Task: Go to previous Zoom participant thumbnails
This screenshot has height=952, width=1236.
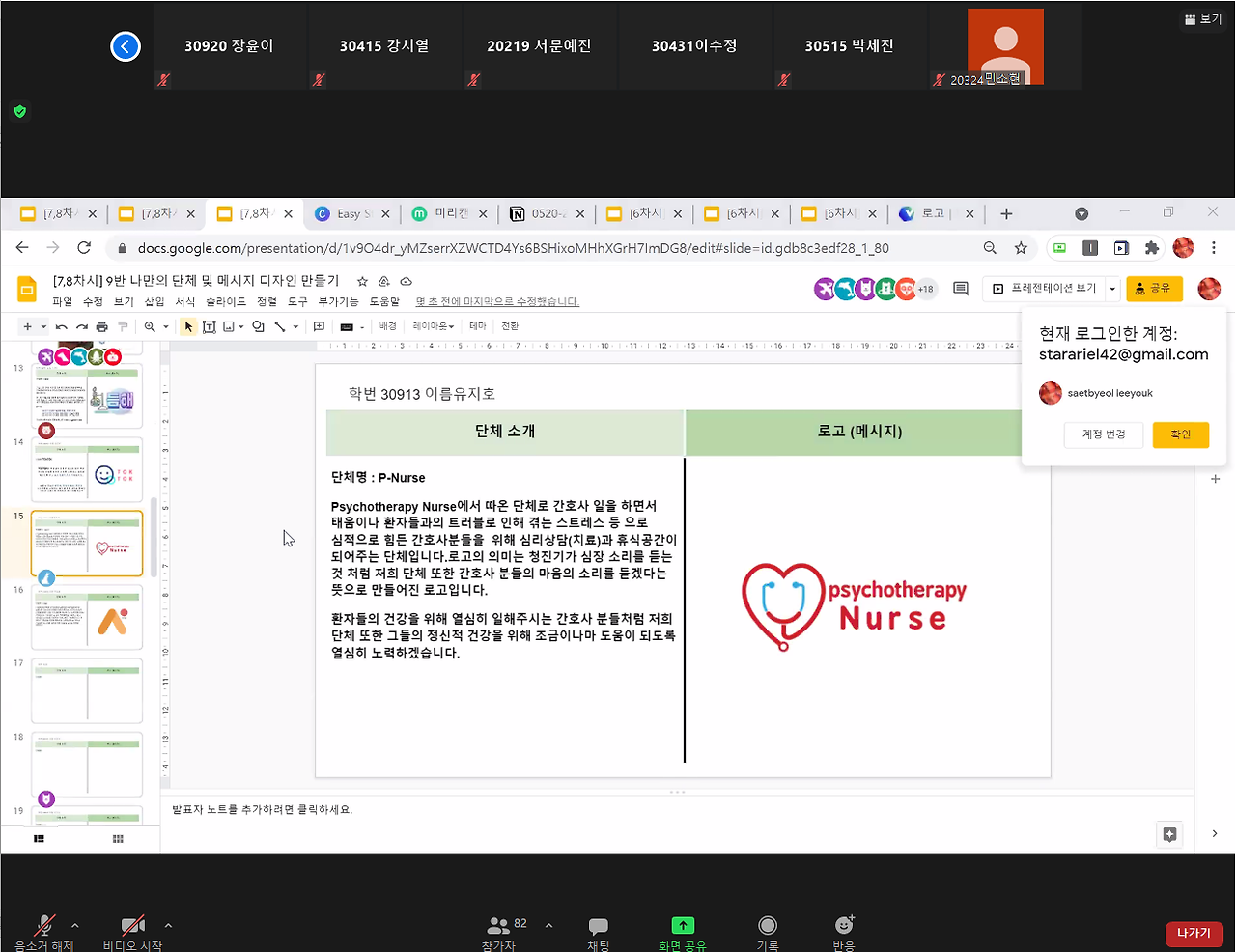Action: point(126,46)
